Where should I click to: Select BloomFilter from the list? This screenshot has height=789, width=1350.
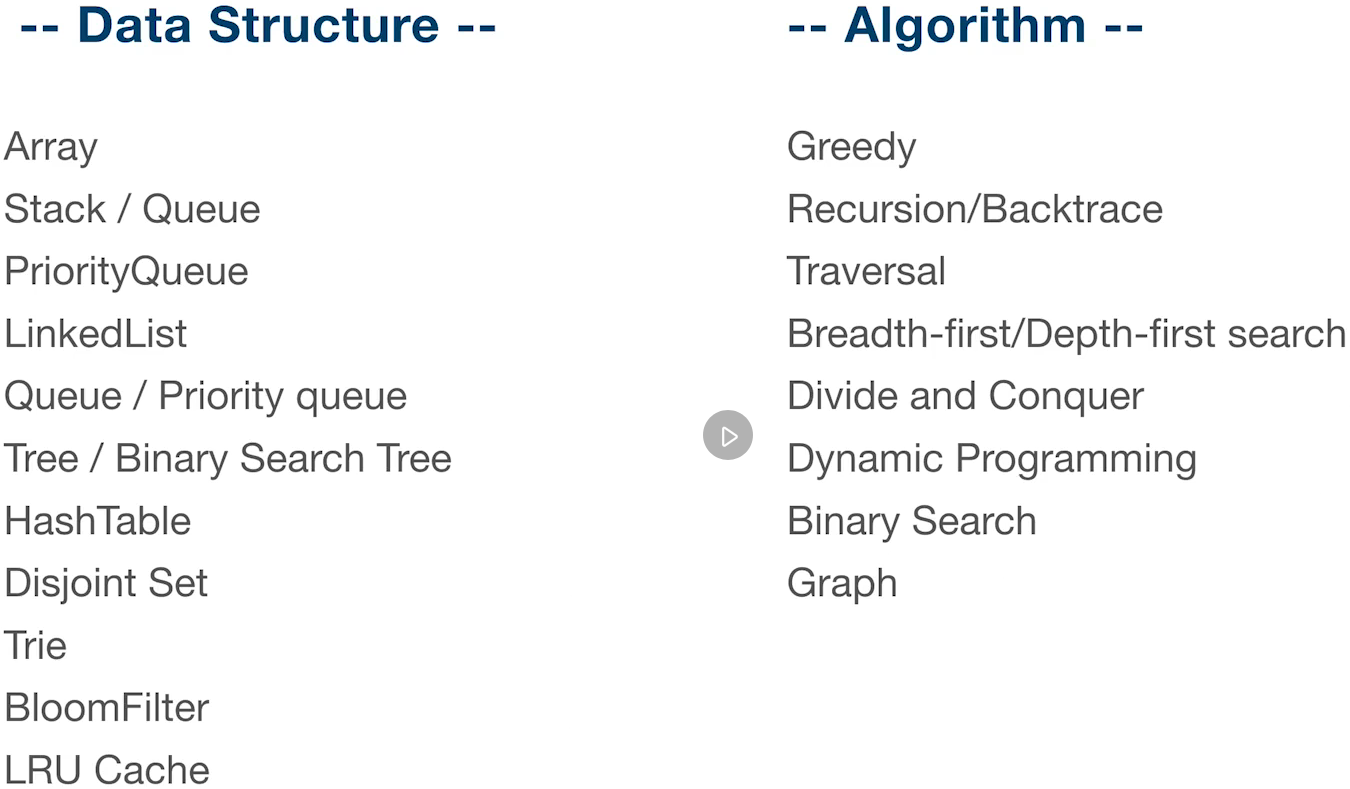[x=107, y=707]
